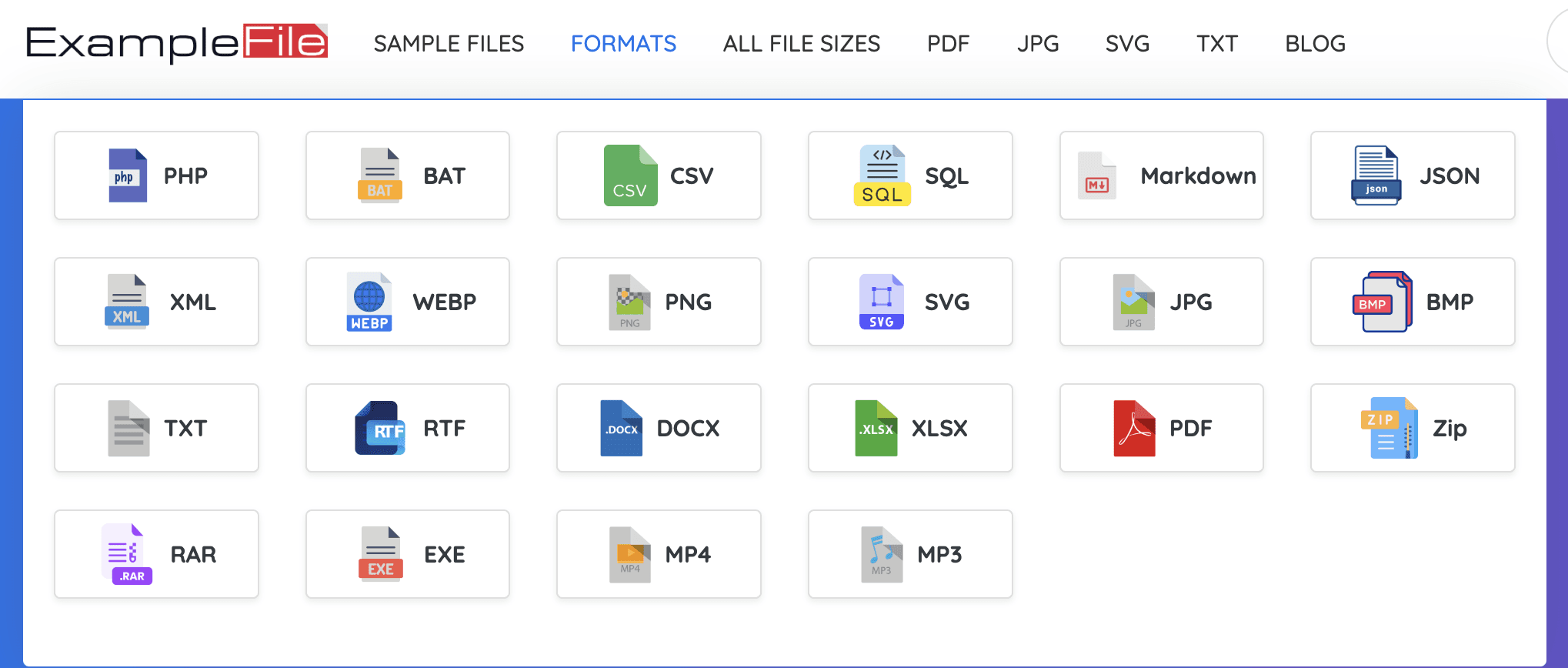Viewport: 1568px width, 668px height.
Task: Click the purple SVG vector icon
Action: 882,302
